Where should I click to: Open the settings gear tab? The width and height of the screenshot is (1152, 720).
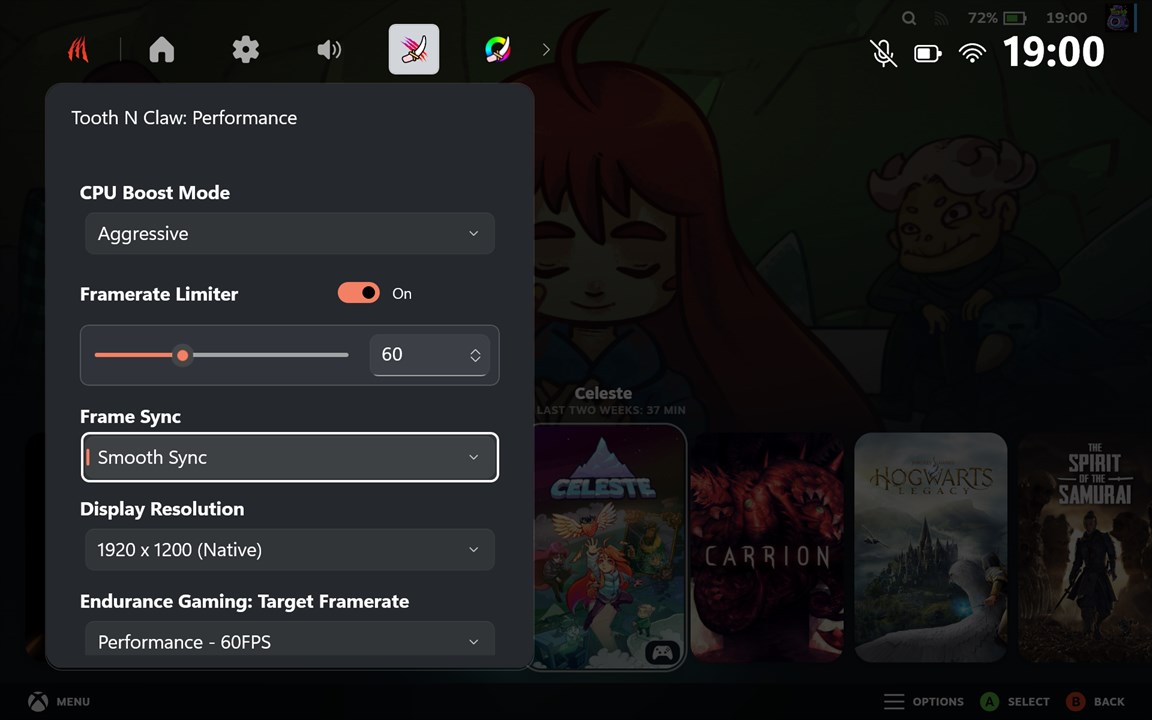(245, 49)
